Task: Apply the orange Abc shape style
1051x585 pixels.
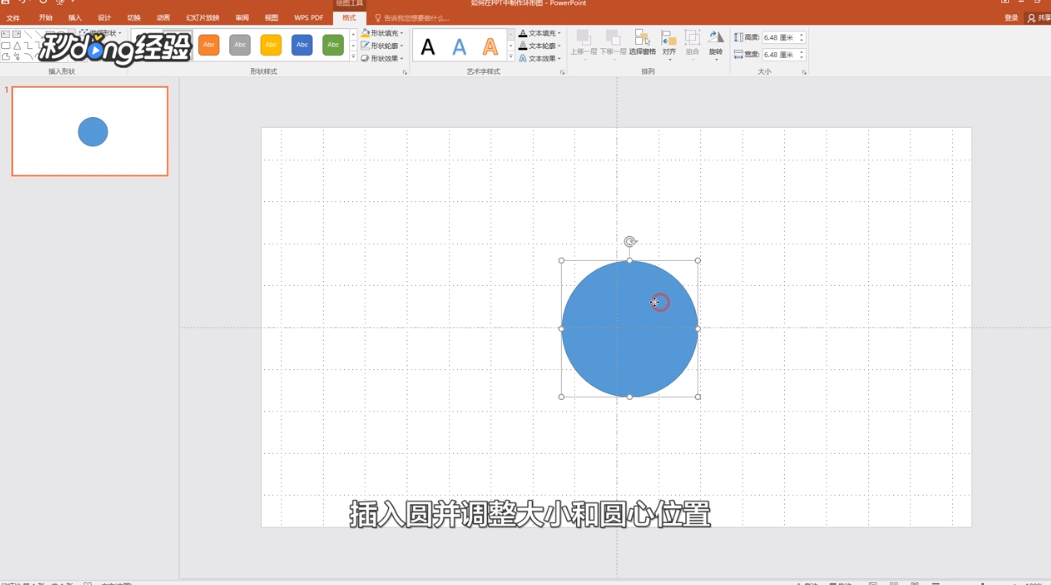Action: (209, 45)
